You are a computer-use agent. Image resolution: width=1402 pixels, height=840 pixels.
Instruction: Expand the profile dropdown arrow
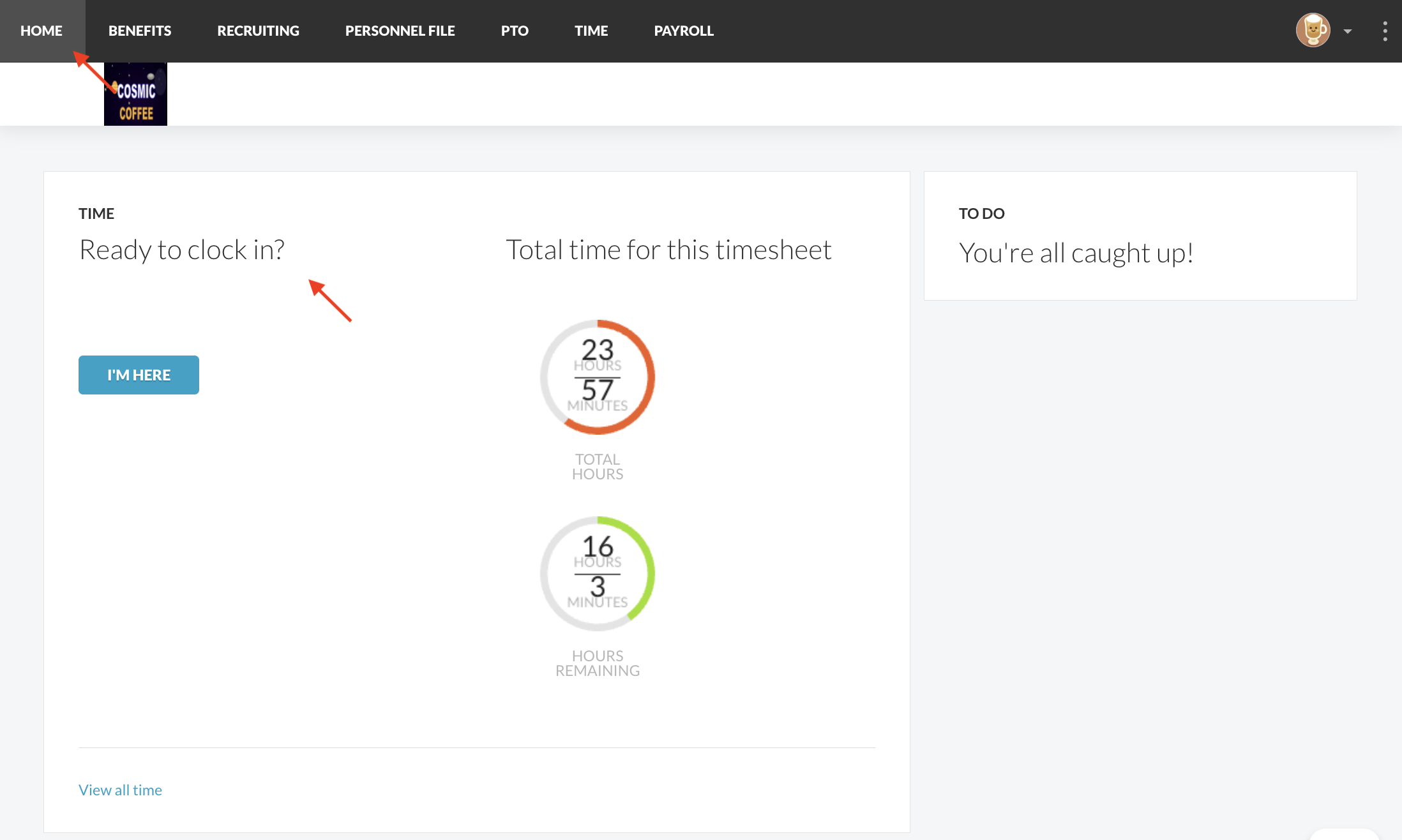point(1348,31)
